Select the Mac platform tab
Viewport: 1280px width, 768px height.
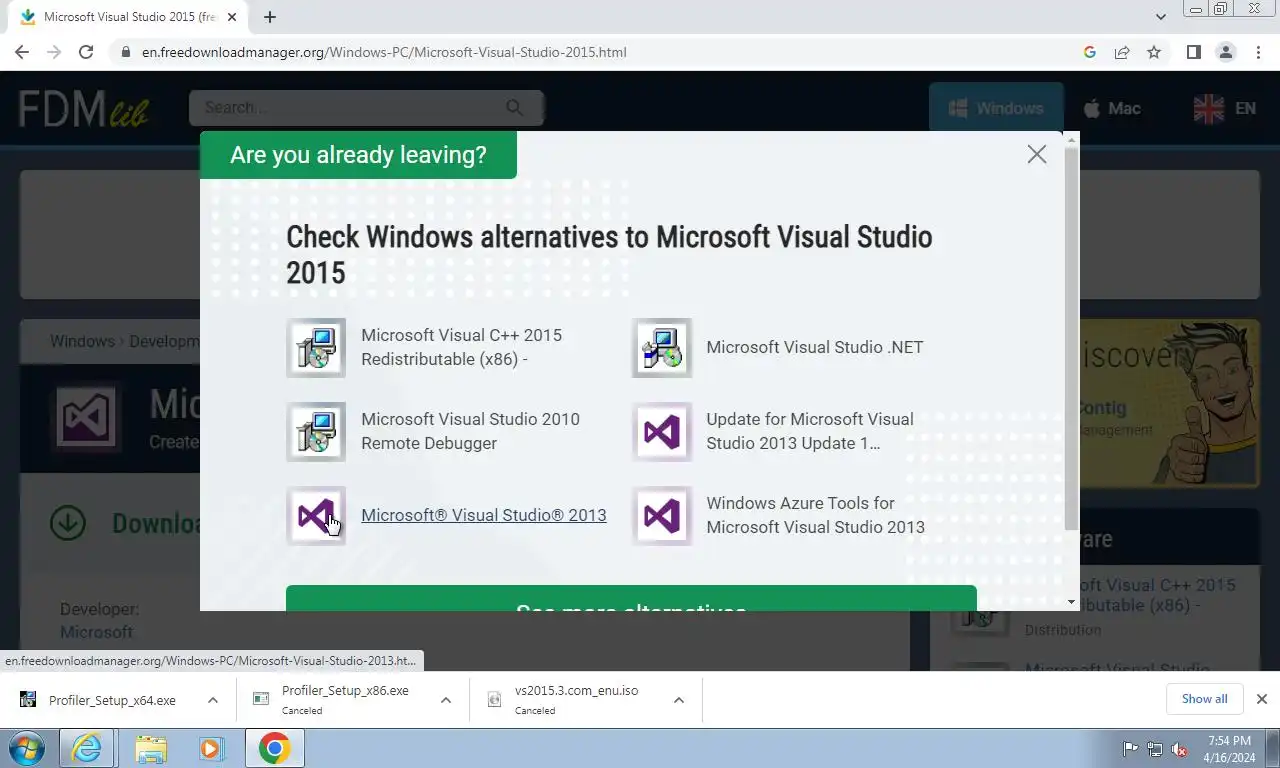(1112, 108)
